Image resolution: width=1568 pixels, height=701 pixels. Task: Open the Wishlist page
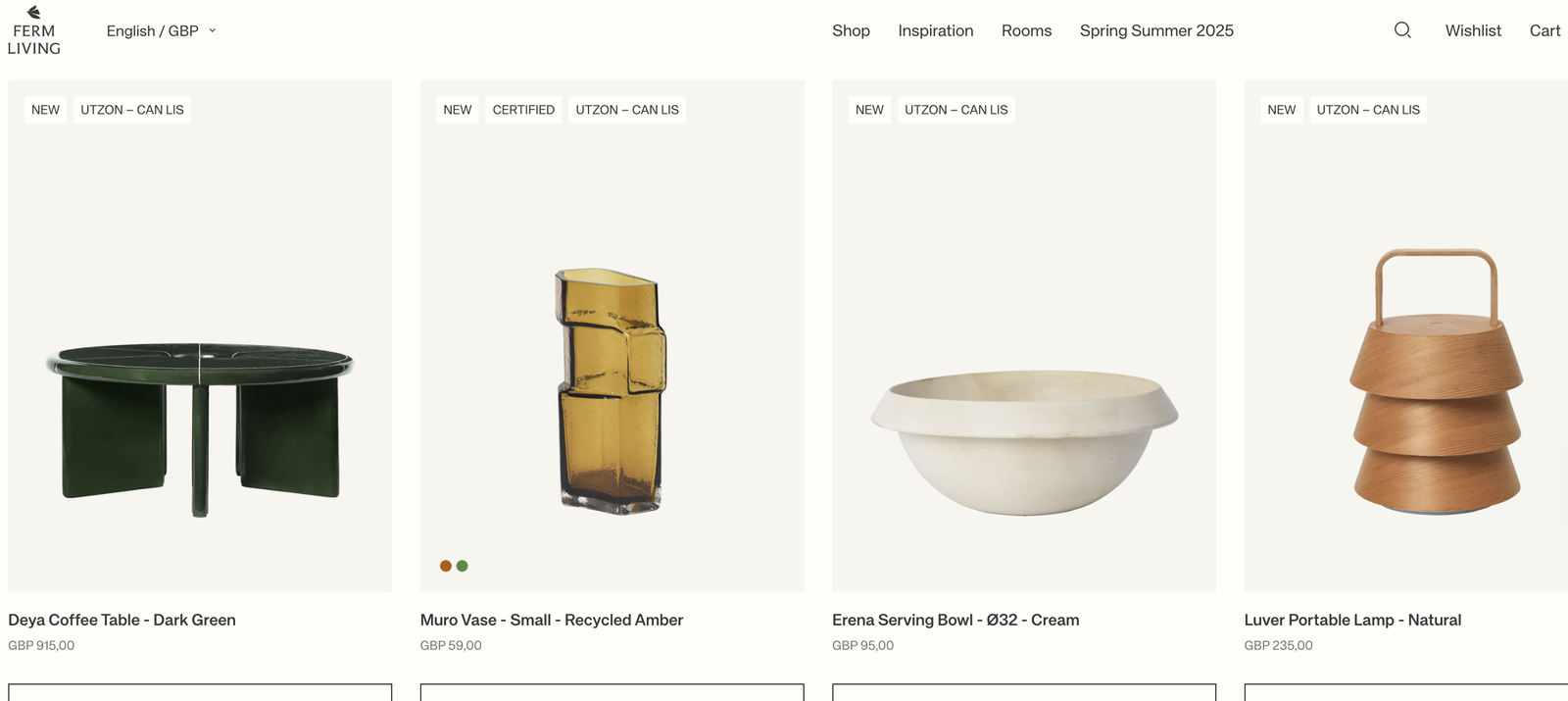pos(1473,31)
